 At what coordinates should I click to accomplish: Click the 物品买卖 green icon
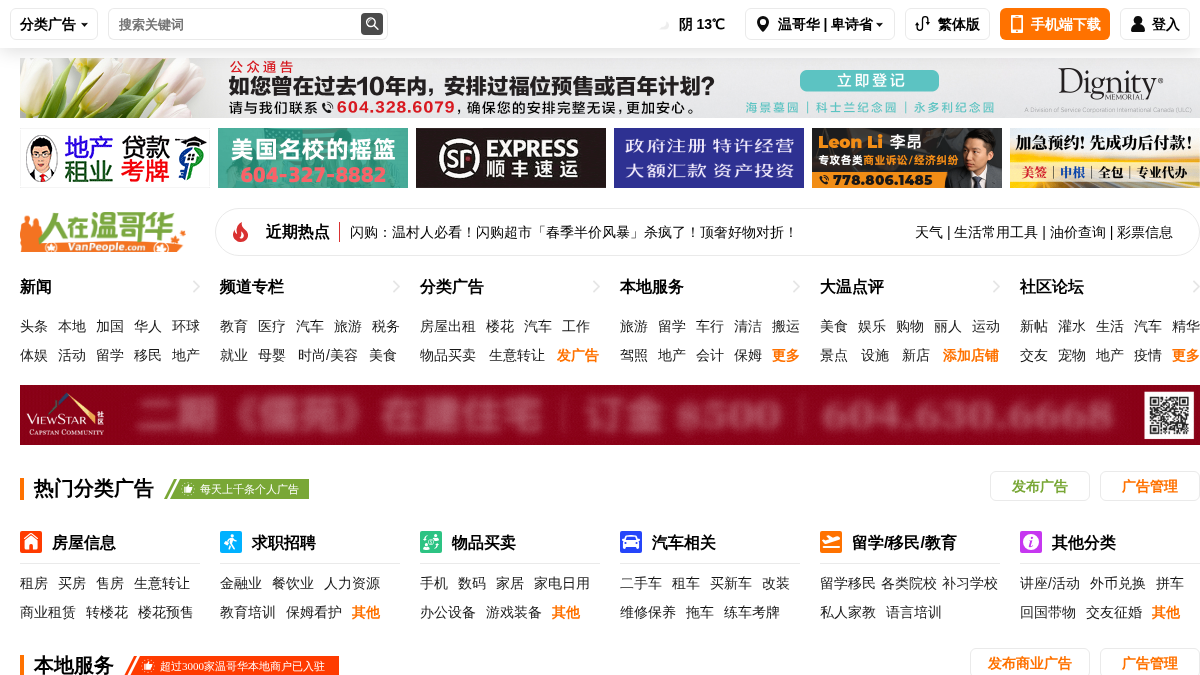pos(431,542)
